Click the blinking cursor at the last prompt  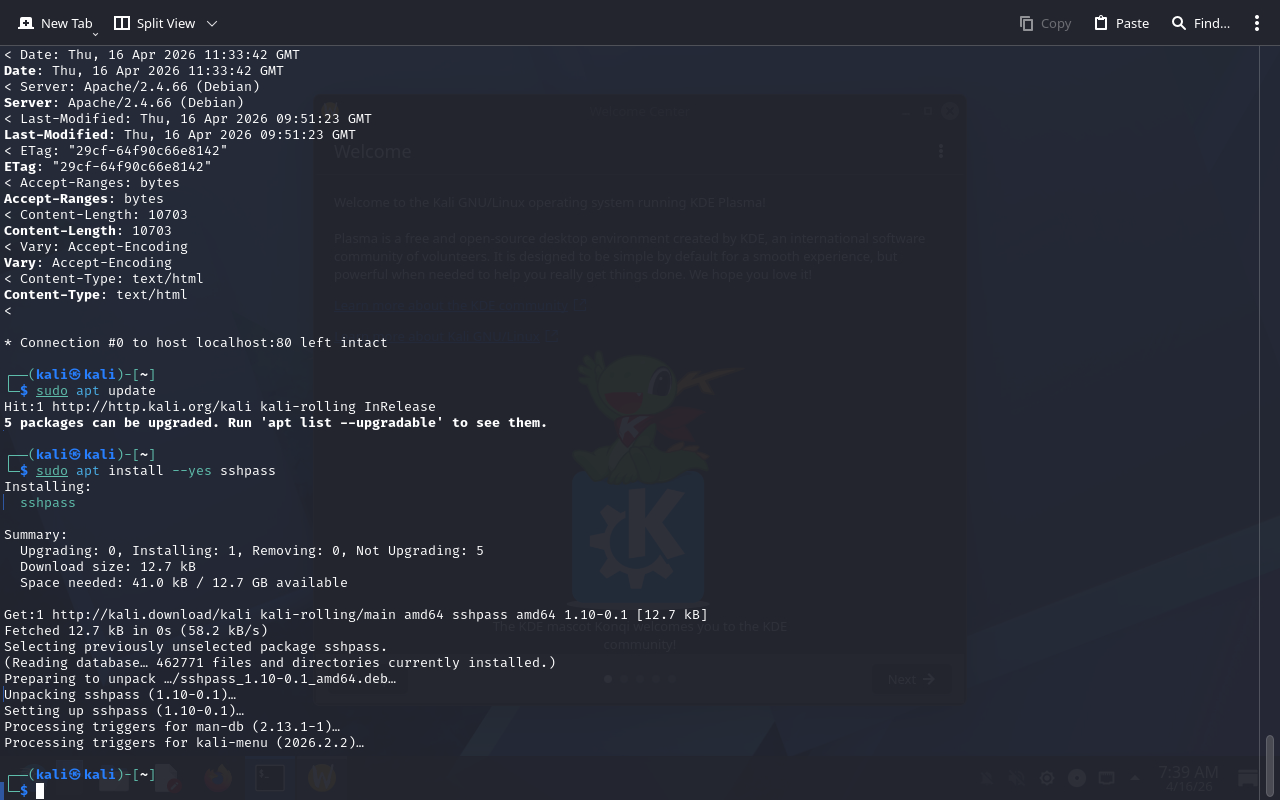pyautogui.click(x=41, y=791)
